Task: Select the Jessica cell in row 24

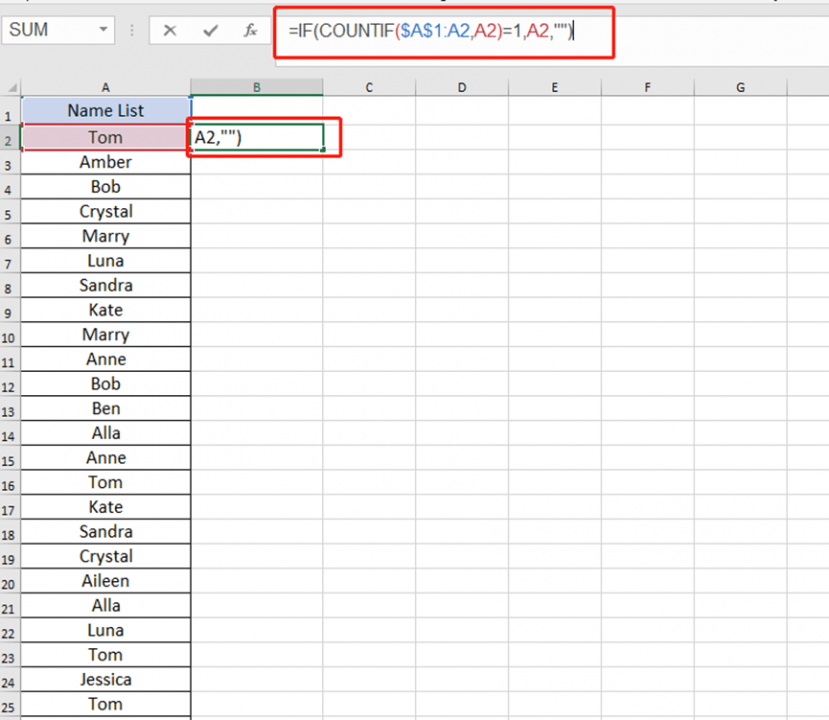Action: point(105,679)
